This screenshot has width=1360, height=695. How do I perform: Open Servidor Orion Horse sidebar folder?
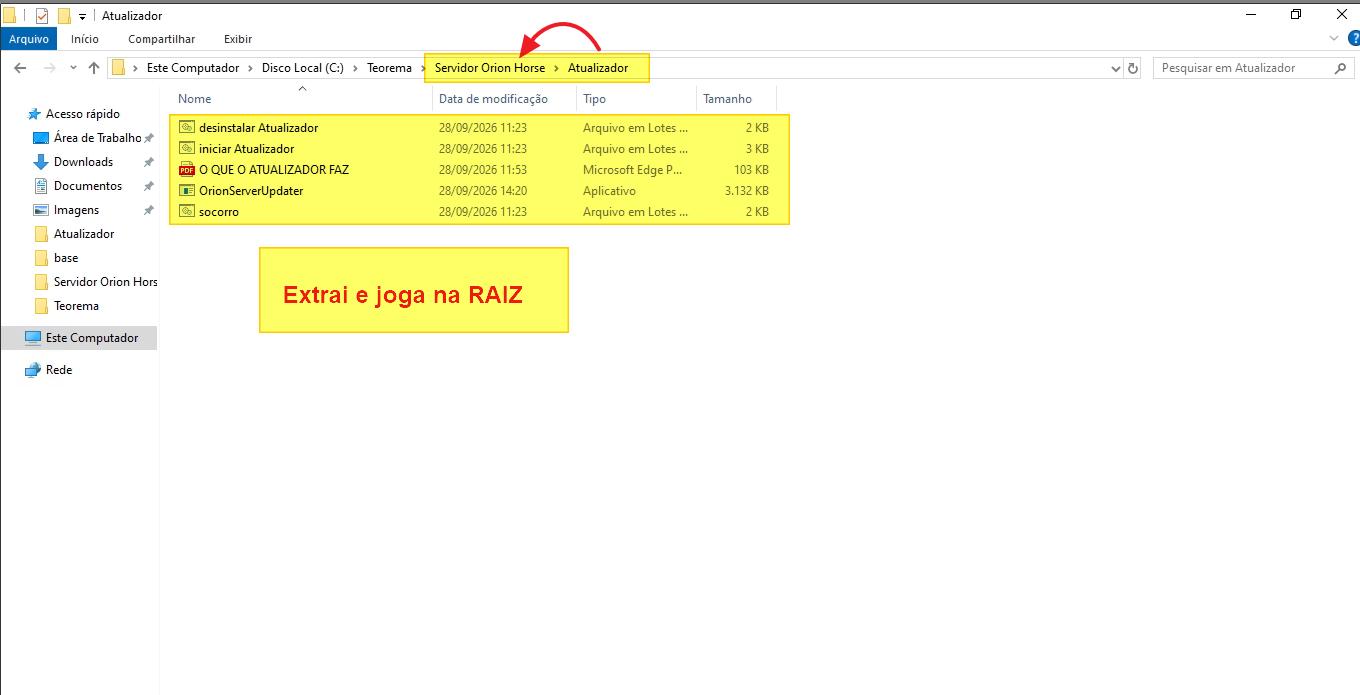coord(105,282)
